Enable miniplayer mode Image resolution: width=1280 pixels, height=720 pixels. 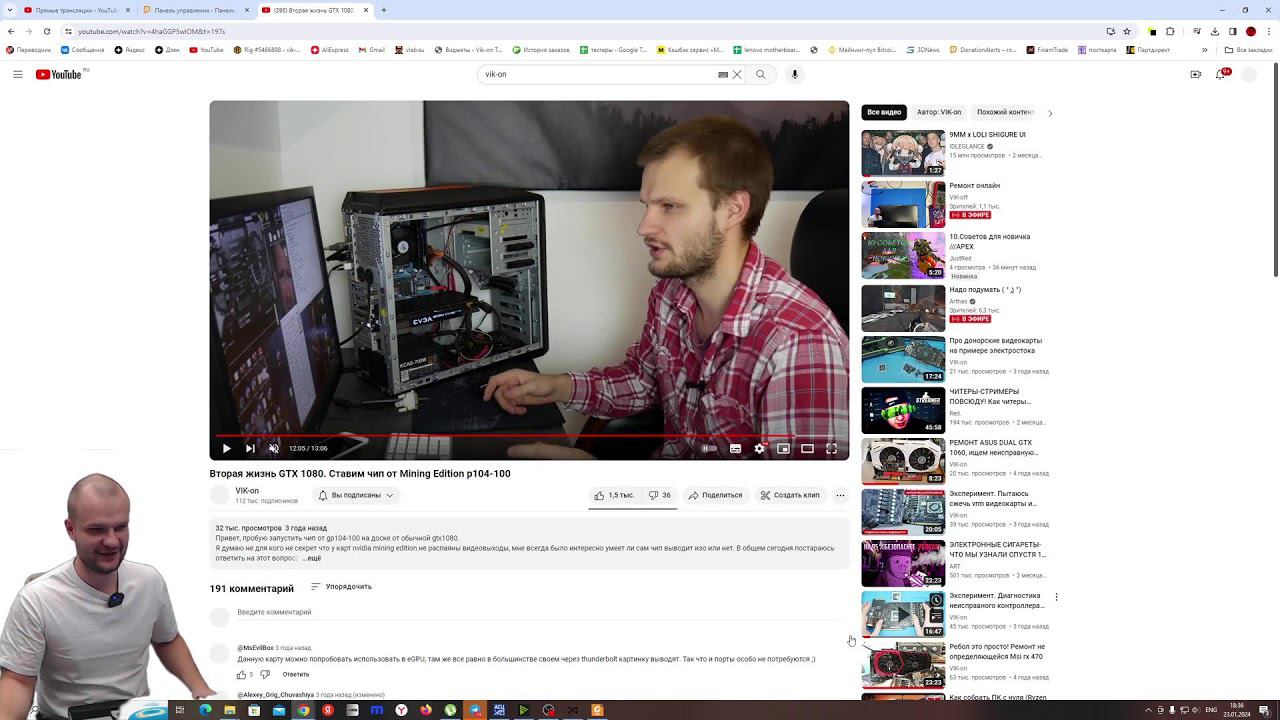click(783, 448)
